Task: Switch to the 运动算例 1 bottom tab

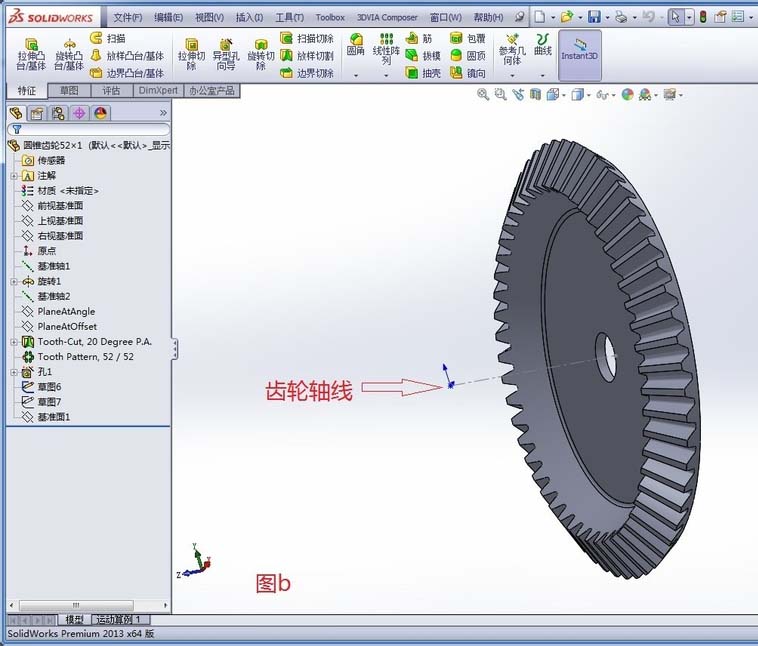Action: point(119,619)
